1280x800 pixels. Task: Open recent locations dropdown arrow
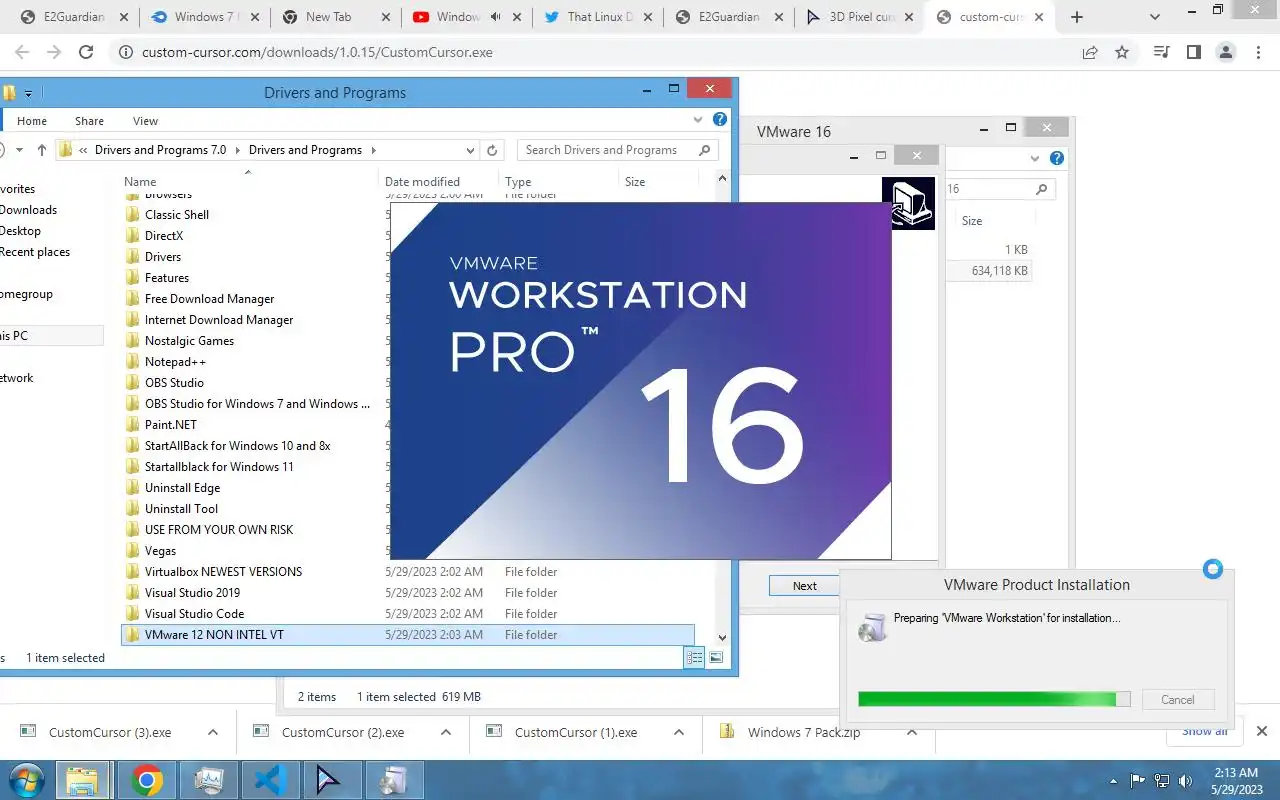(x=17, y=150)
